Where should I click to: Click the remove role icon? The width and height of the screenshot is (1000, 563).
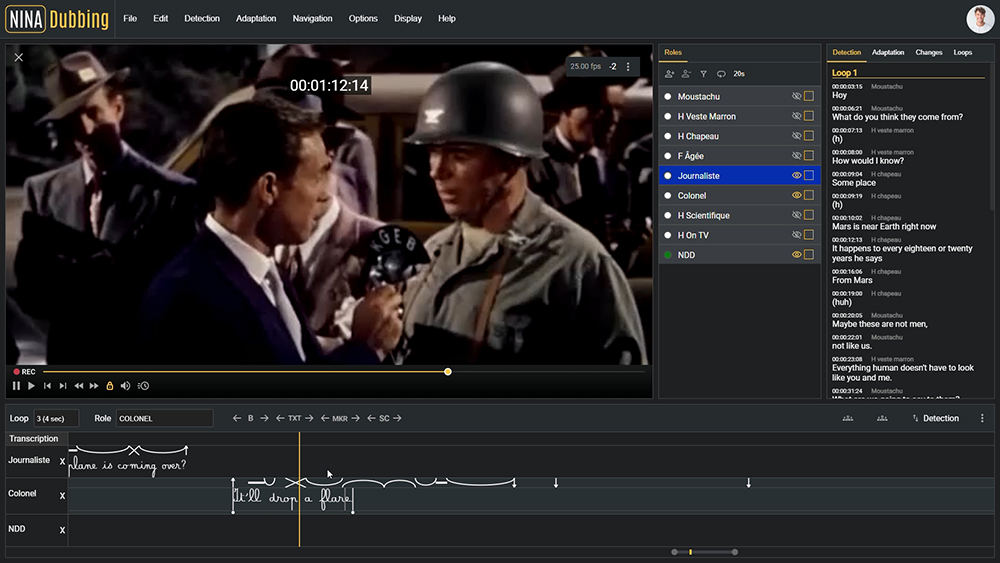[x=687, y=74]
